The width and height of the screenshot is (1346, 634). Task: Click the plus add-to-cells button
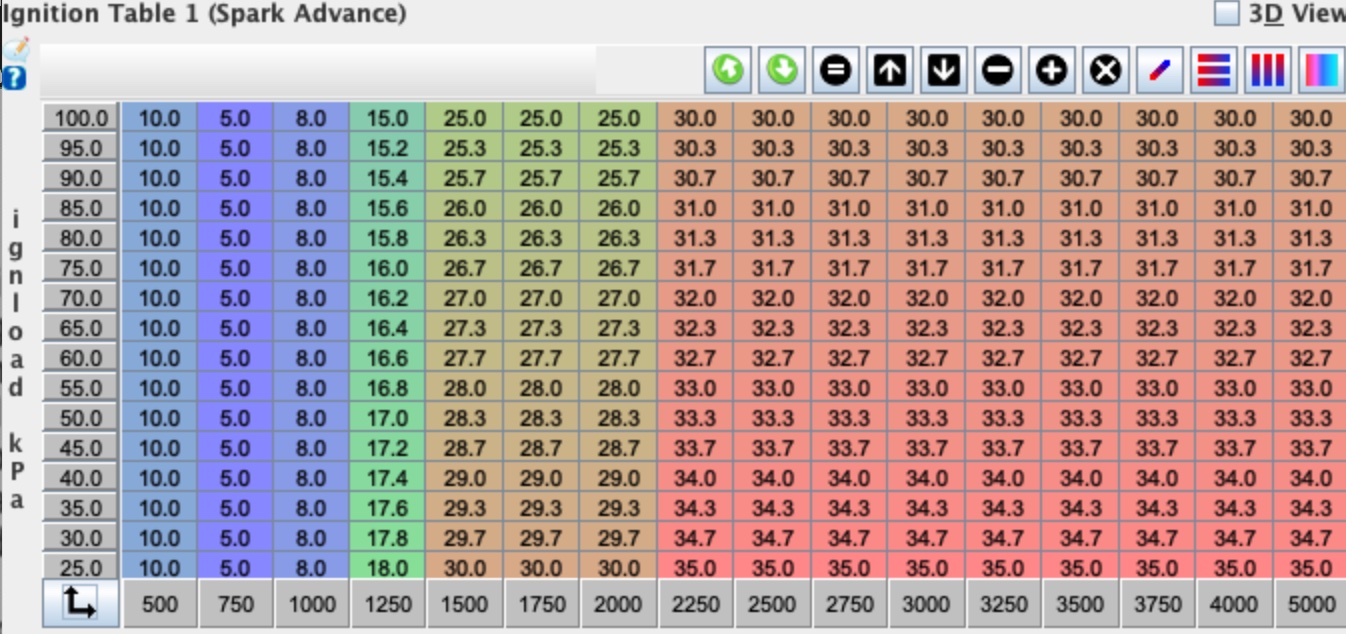click(x=1052, y=70)
